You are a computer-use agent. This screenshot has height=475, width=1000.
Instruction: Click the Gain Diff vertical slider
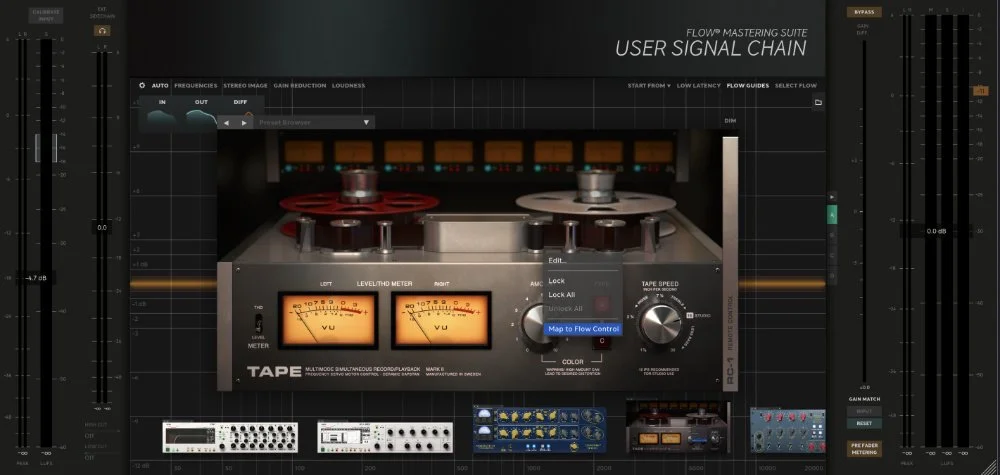[864, 210]
